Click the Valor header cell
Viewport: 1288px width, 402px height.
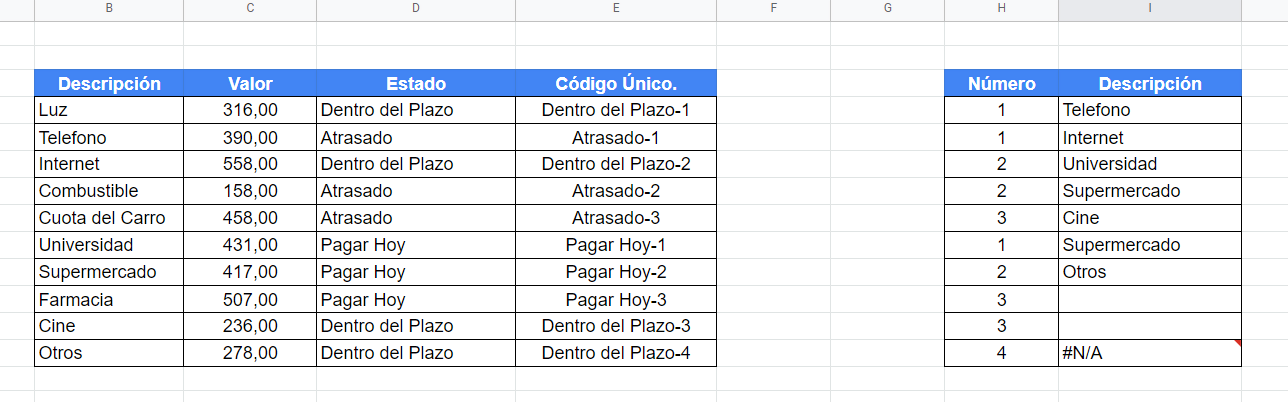[x=250, y=83]
